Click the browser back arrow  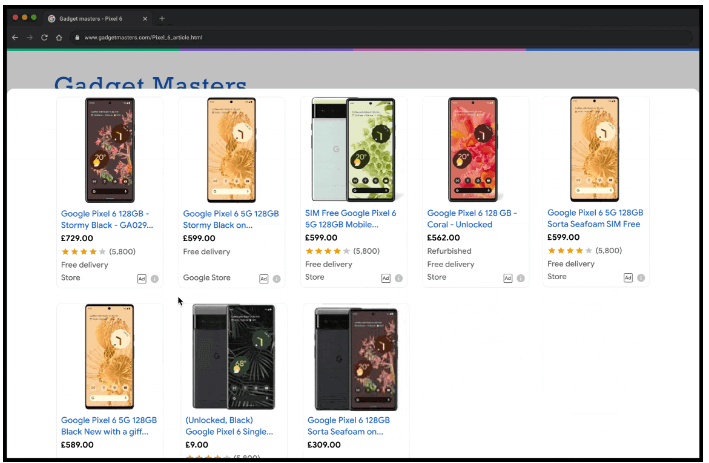pos(15,38)
